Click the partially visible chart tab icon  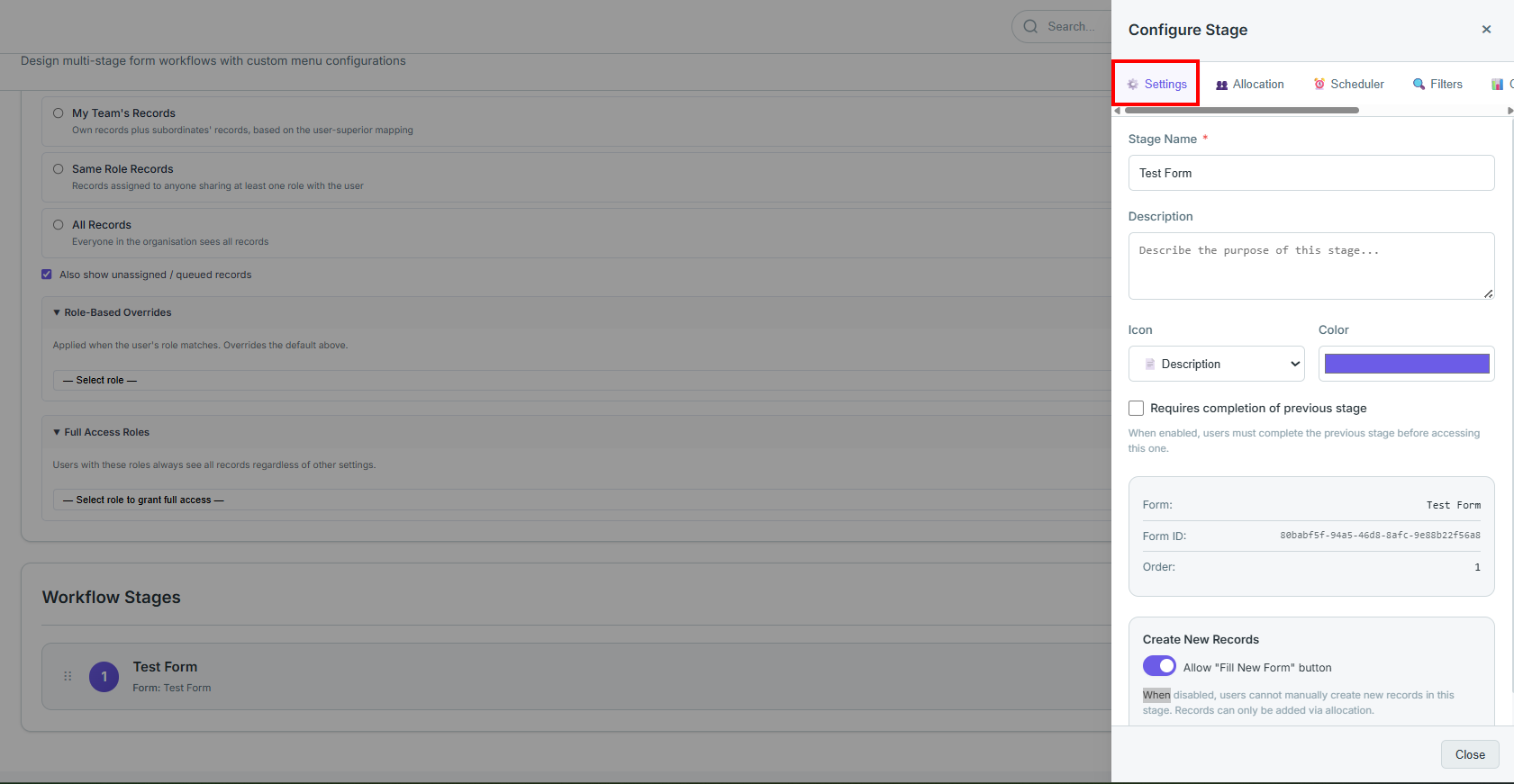click(1497, 84)
